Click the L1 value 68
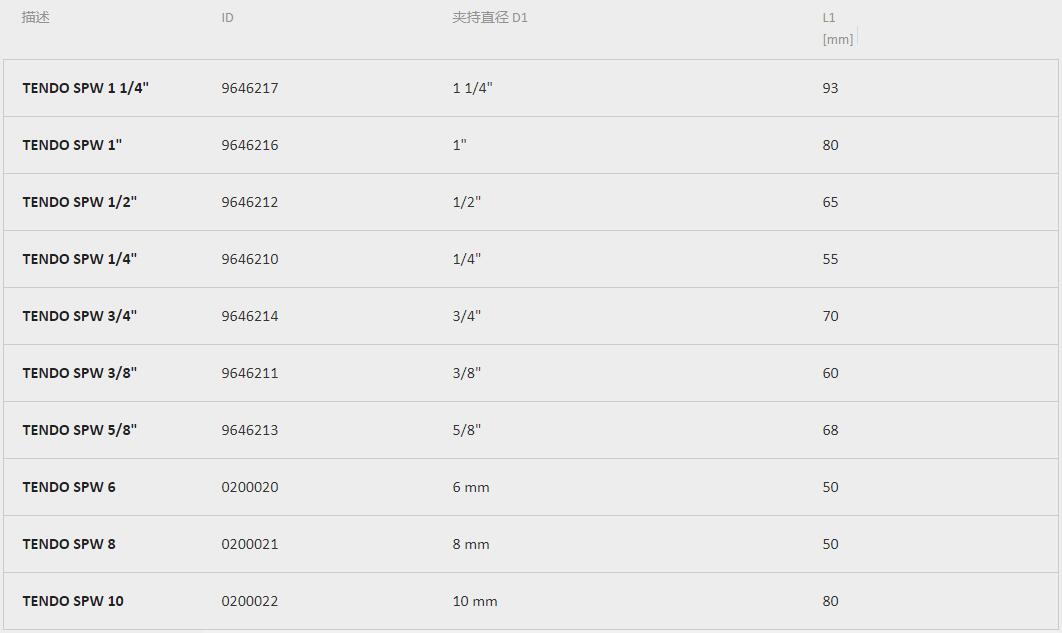Image resolution: width=1062 pixels, height=633 pixels. coord(830,430)
